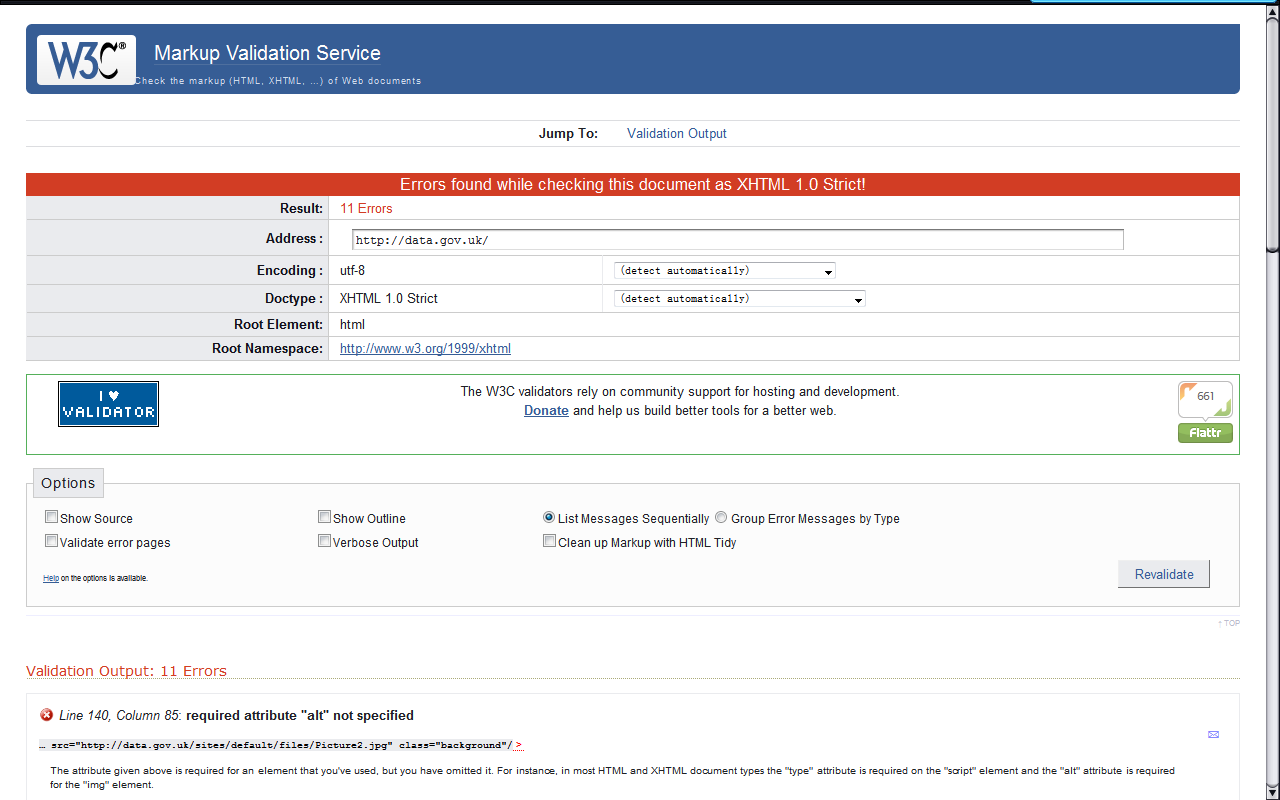The image size is (1280, 800).
Task: Click the Line 140, Column 85 text
Action: 120,716
